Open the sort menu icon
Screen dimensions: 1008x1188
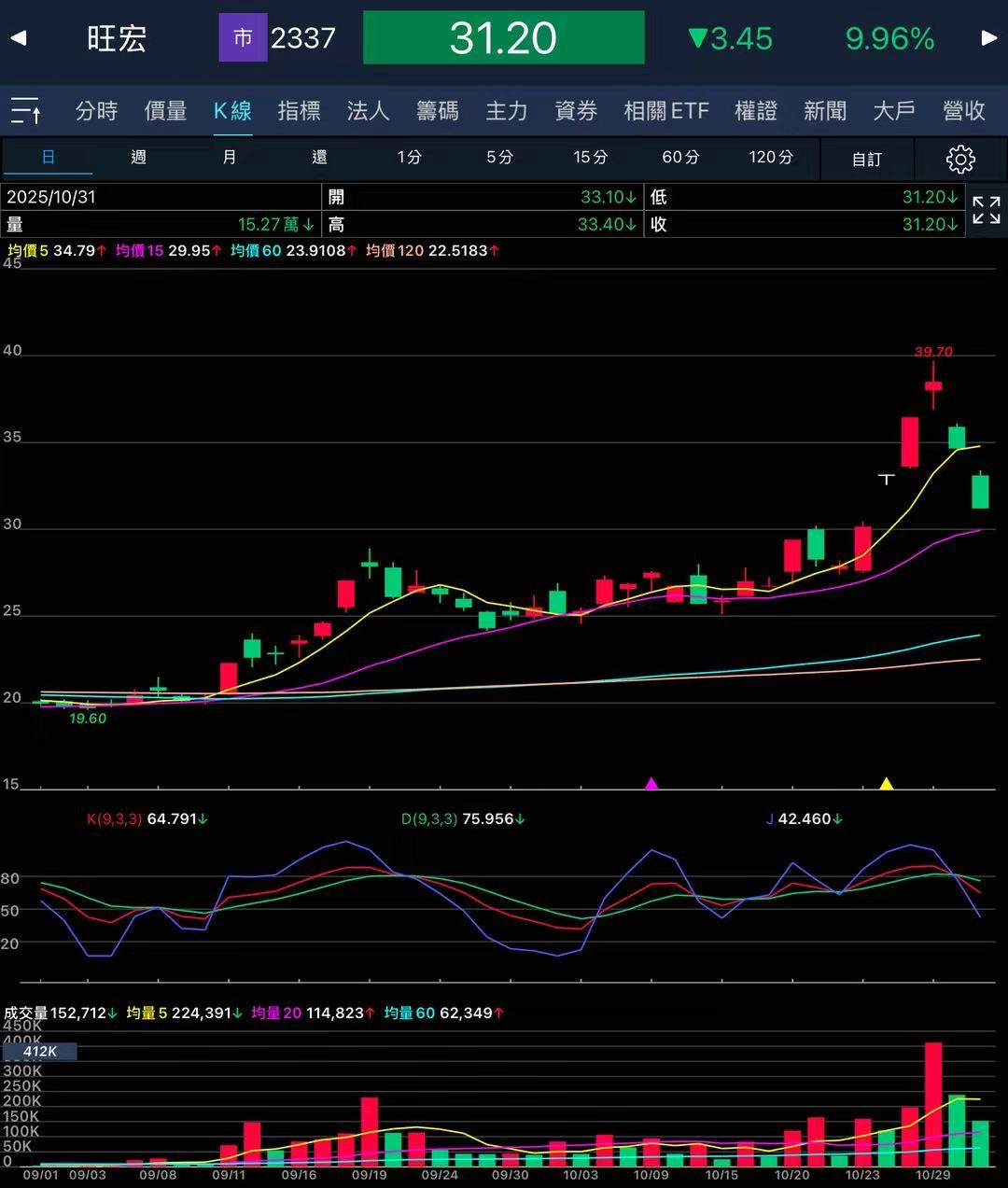(25, 111)
